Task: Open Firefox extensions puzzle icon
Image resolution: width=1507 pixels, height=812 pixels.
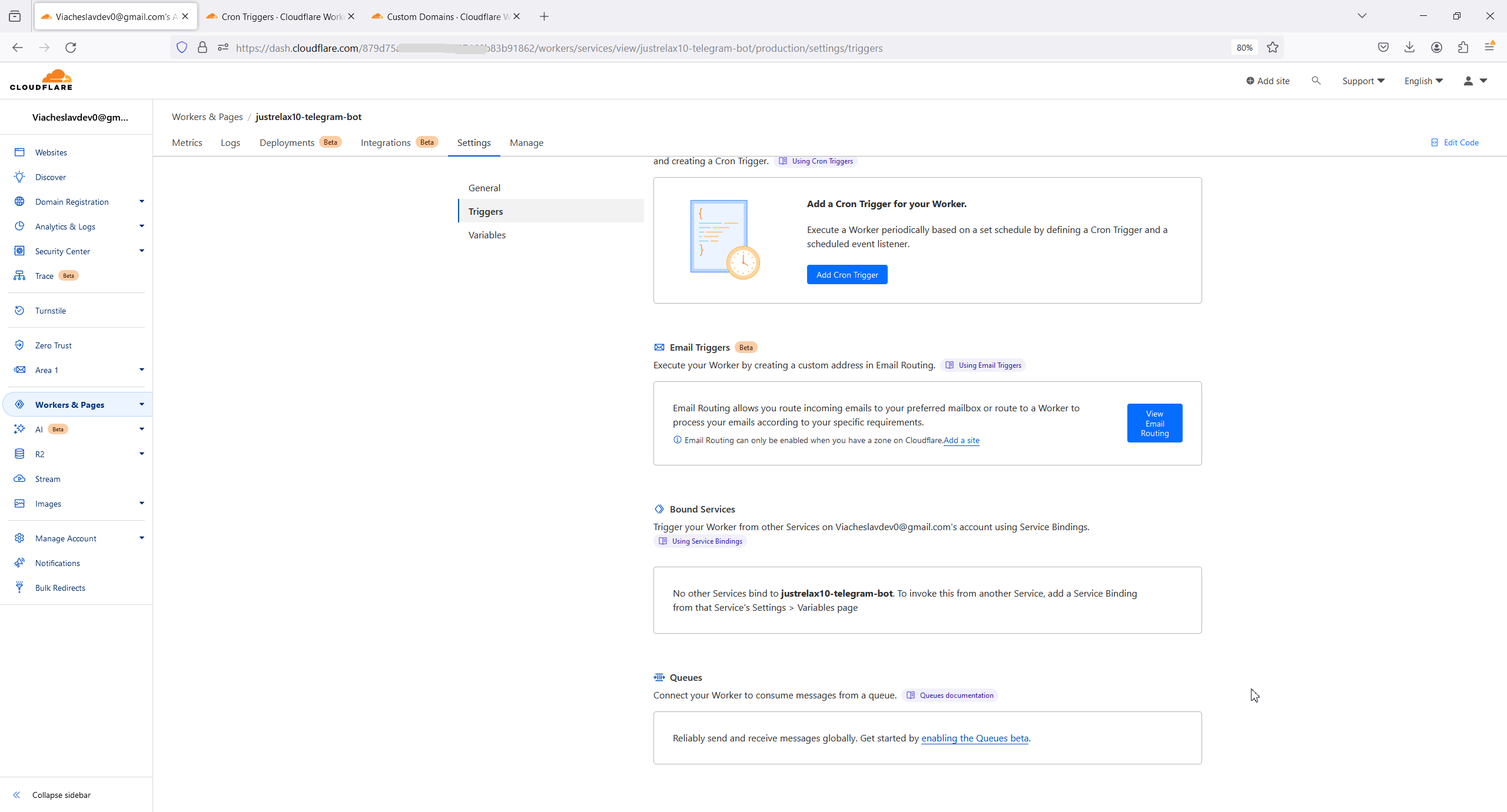Action: (1463, 48)
